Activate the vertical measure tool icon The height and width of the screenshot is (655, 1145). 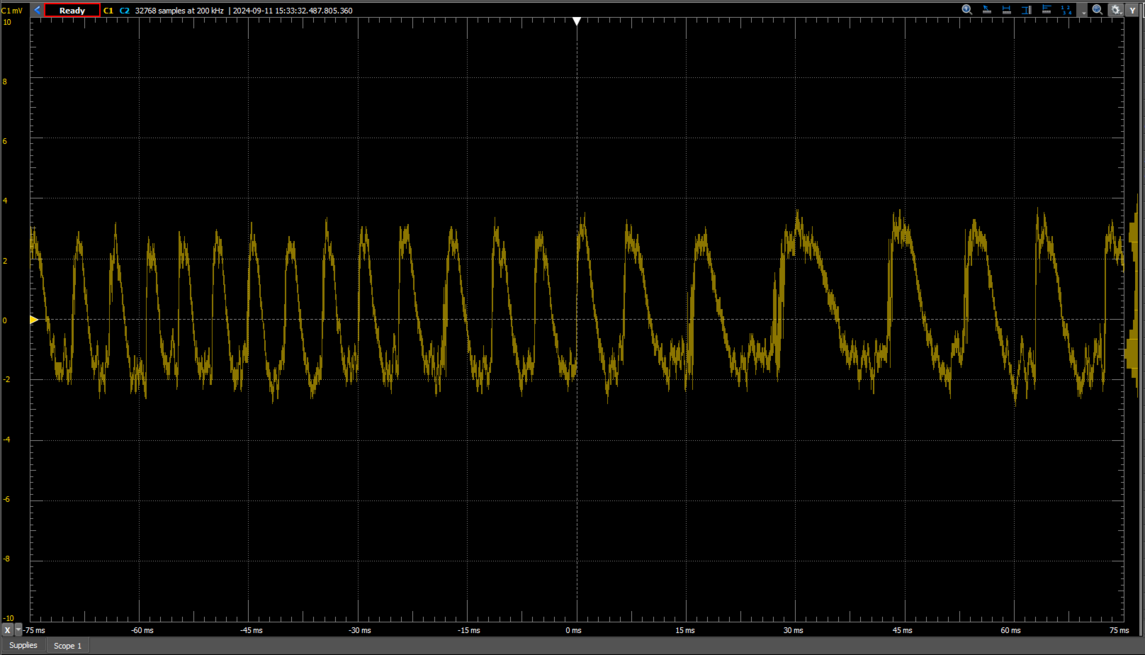point(1027,10)
